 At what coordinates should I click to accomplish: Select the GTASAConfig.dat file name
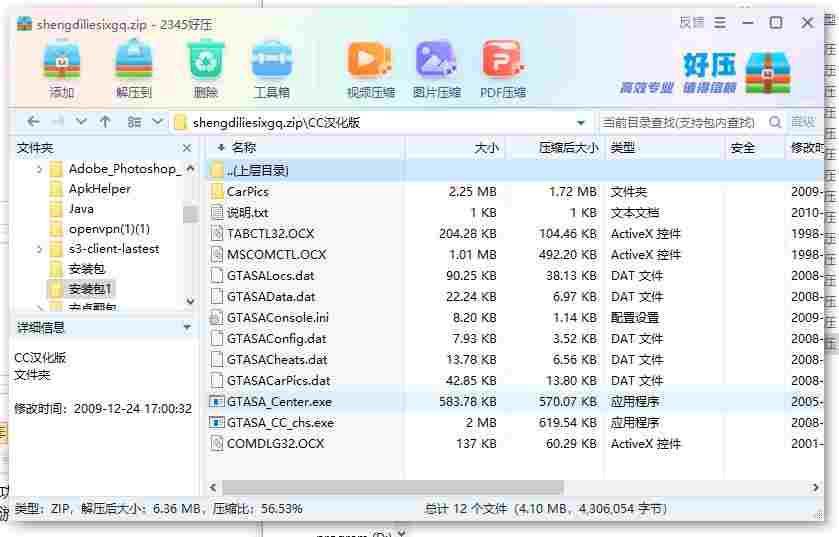pos(276,339)
